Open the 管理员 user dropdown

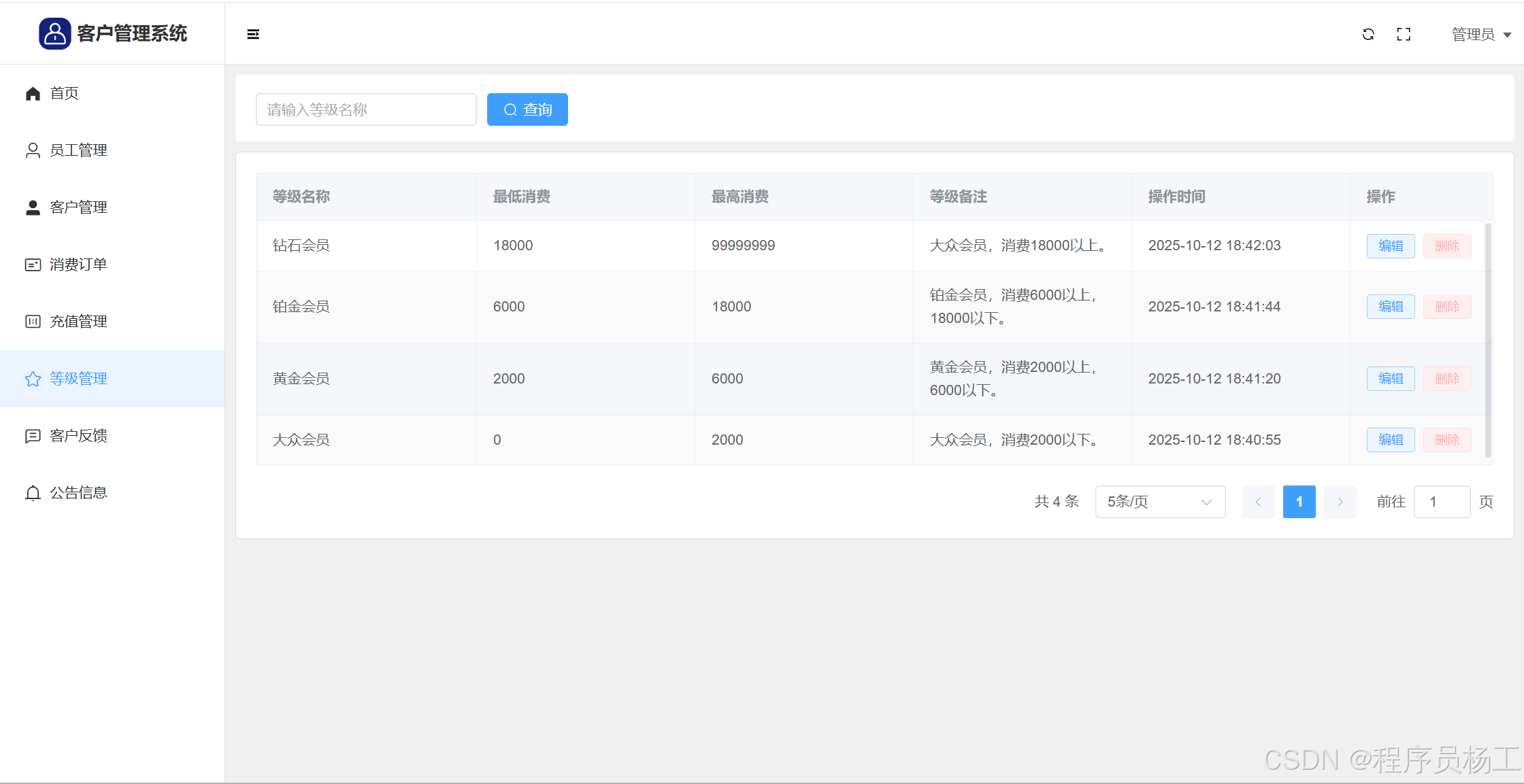click(1480, 35)
